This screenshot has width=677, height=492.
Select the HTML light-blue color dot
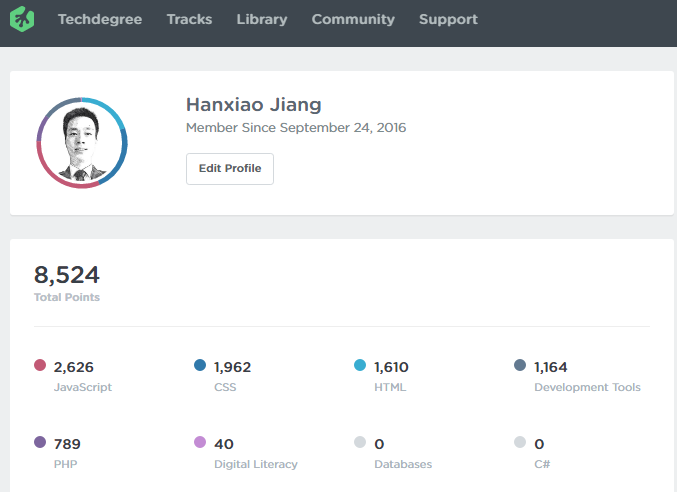(360, 366)
